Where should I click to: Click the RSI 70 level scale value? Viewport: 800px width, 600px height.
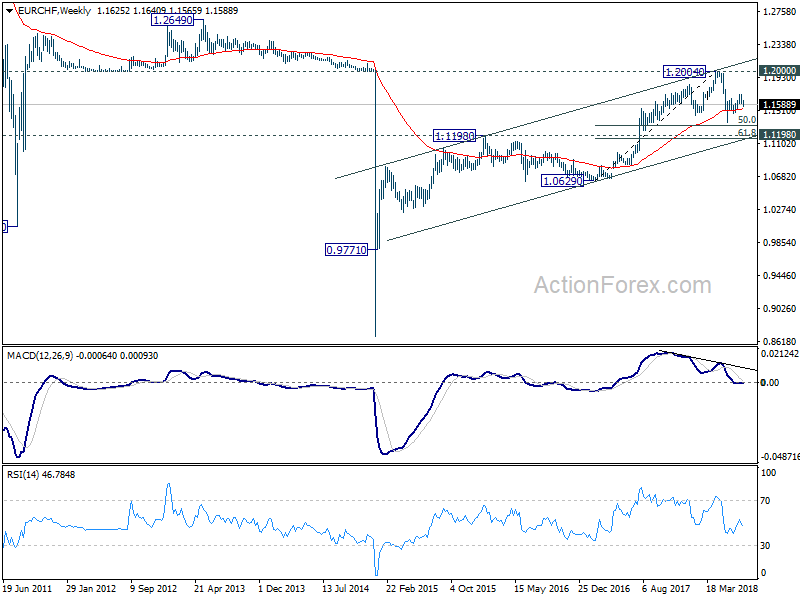pyautogui.click(x=765, y=501)
